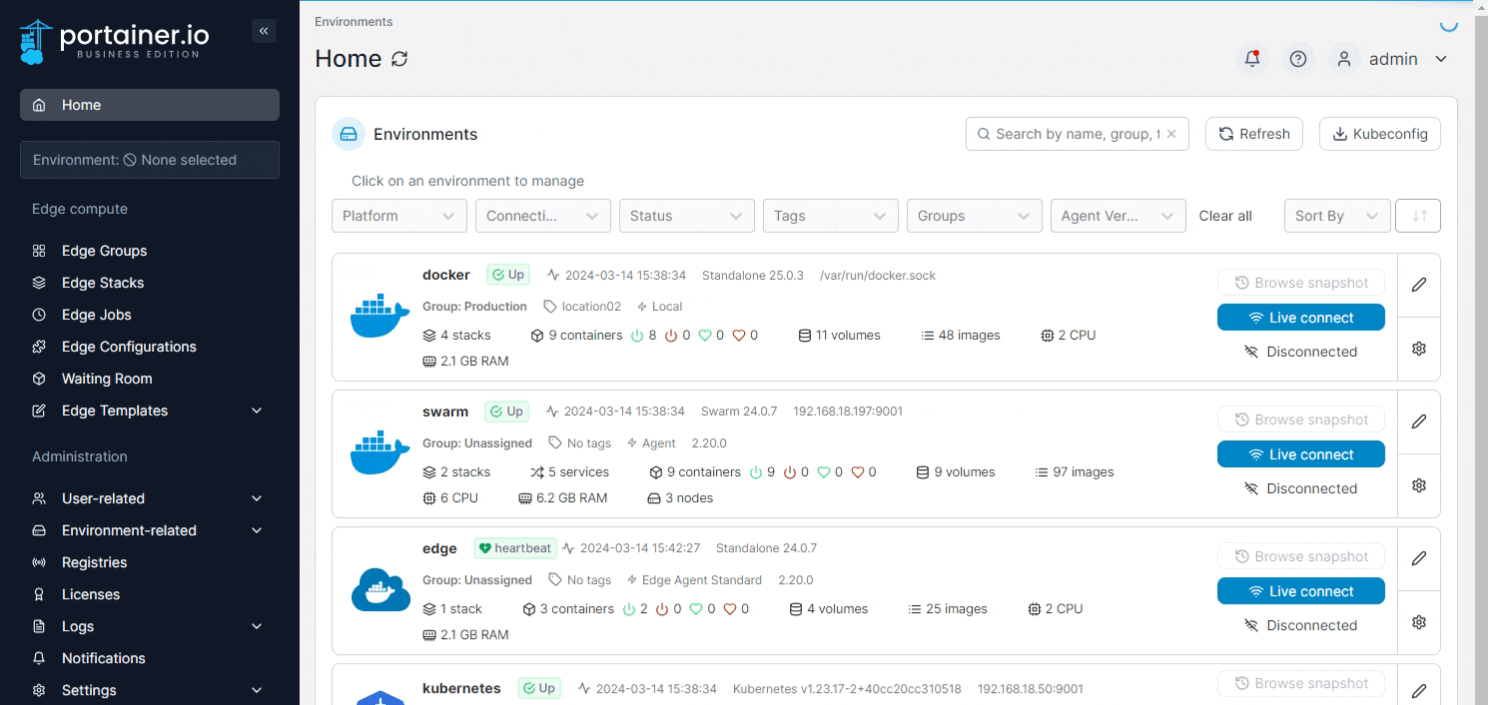Image resolution: width=1488 pixels, height=705 pixels.
Task: Click the refresh icon beside the Home title
Action: pyautogui.click(x=399, y=59)
